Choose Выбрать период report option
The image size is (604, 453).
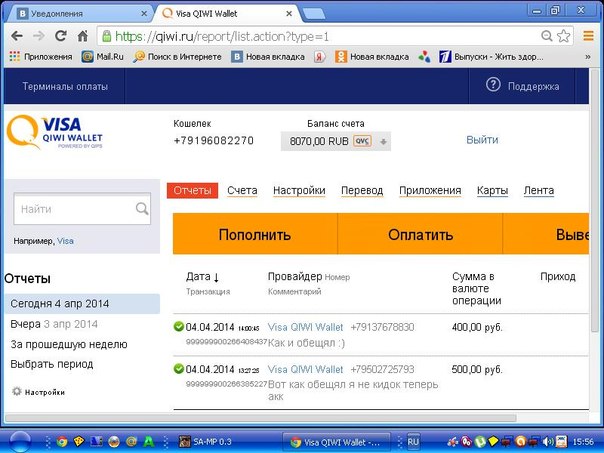coord(52,364)
